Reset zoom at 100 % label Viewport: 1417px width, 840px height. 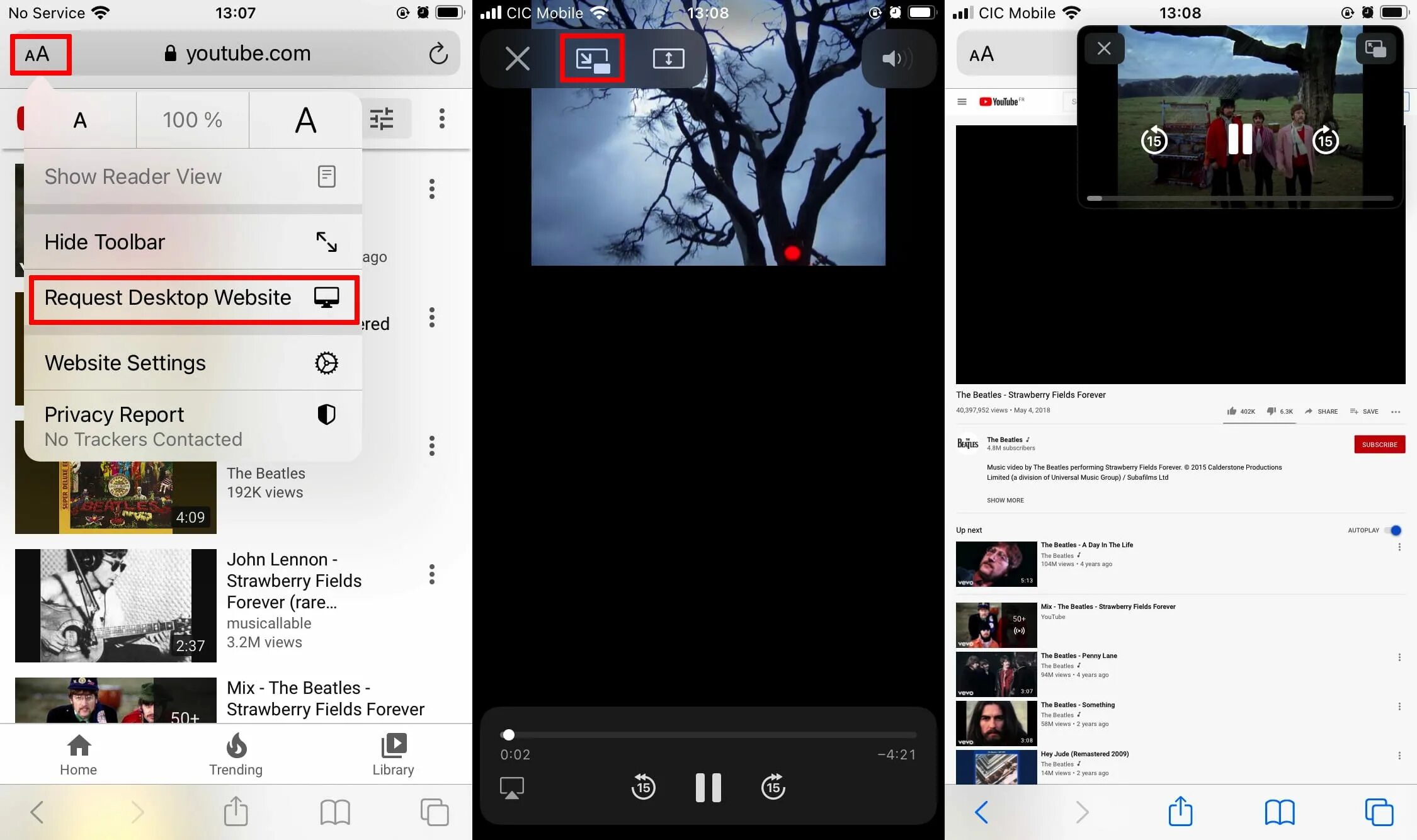[192, 120]
